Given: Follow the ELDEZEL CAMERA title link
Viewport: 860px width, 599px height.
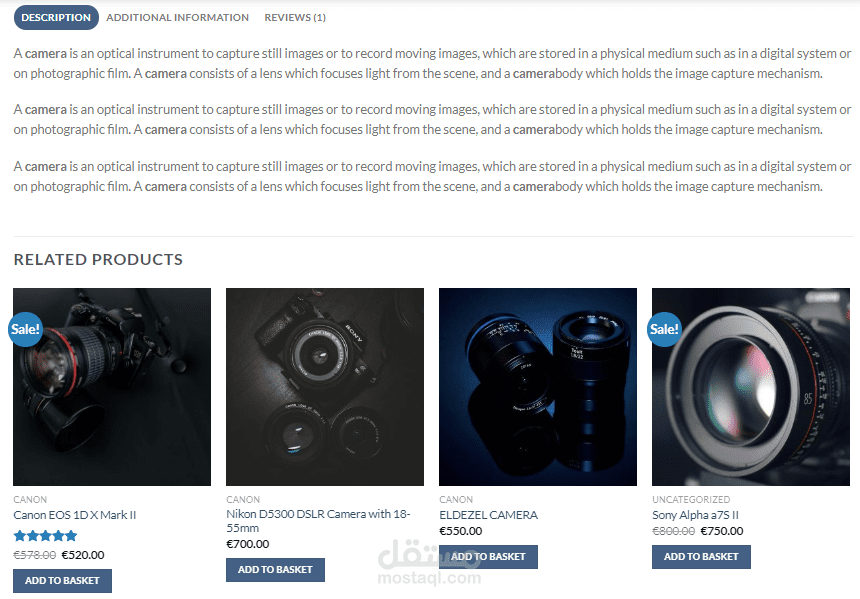Looking at the screenshot, I should [x=489, y=515].
